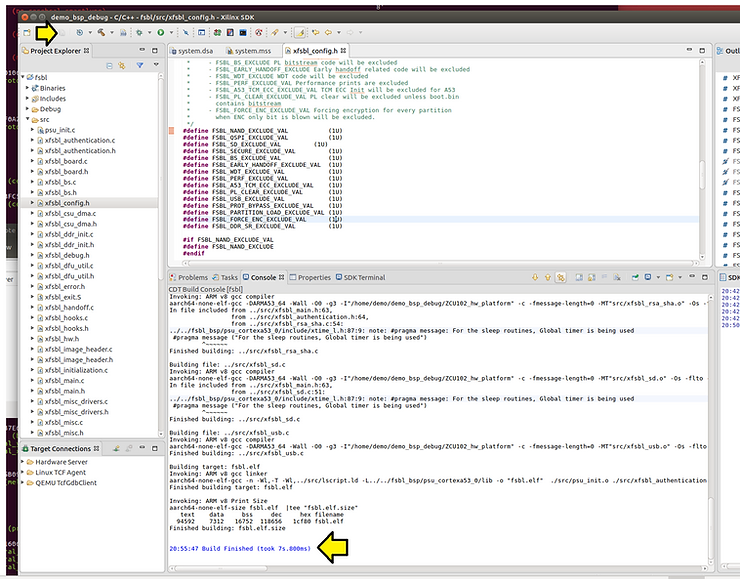Screen dimensions: 740x579
Task: Click Display Selected Console icon
Action: 648,277
